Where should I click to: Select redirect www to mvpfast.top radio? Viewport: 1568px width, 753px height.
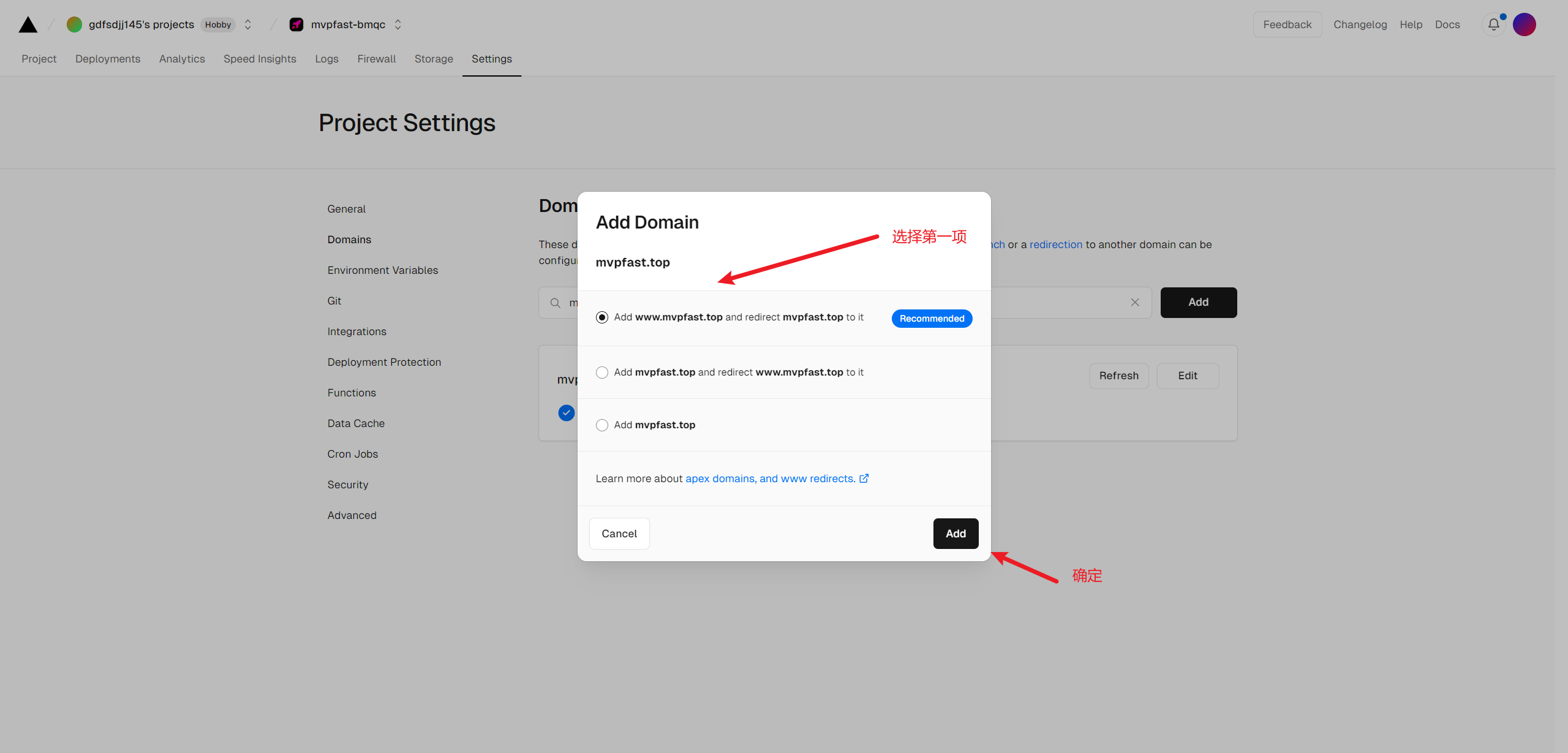pyautogui.click(x=602, y=373)
